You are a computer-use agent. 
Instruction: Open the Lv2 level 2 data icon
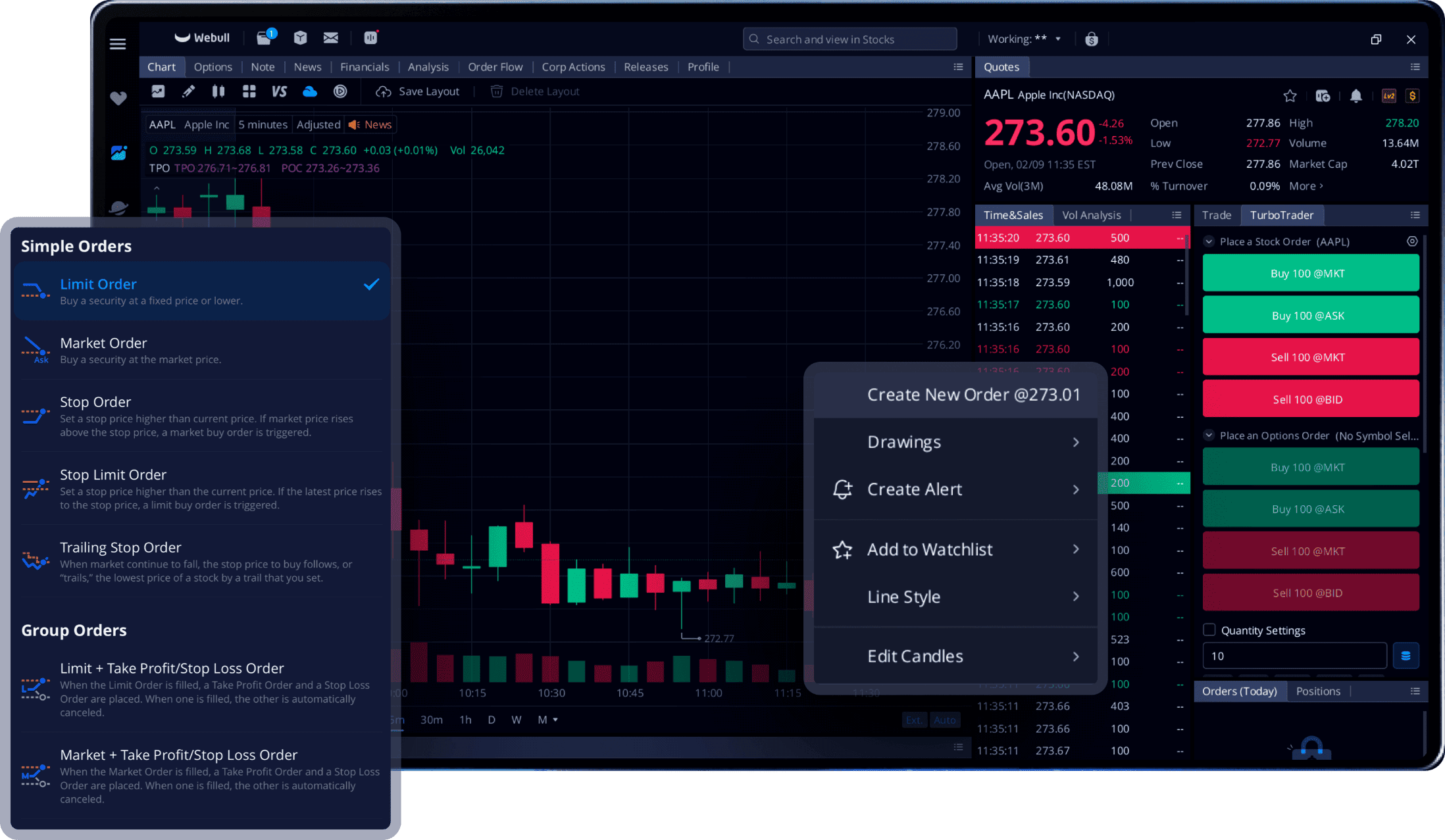[1389, 96]
